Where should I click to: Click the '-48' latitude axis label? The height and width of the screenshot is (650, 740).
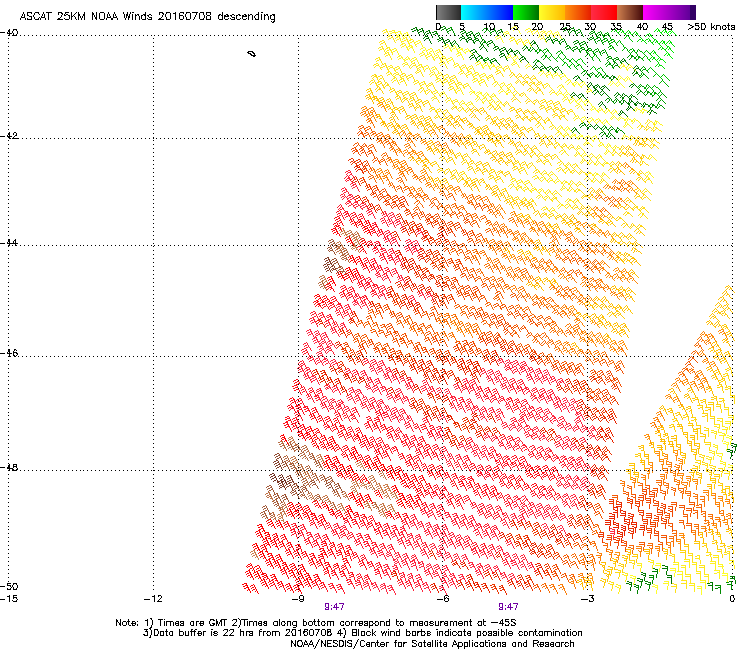point(9,467)
